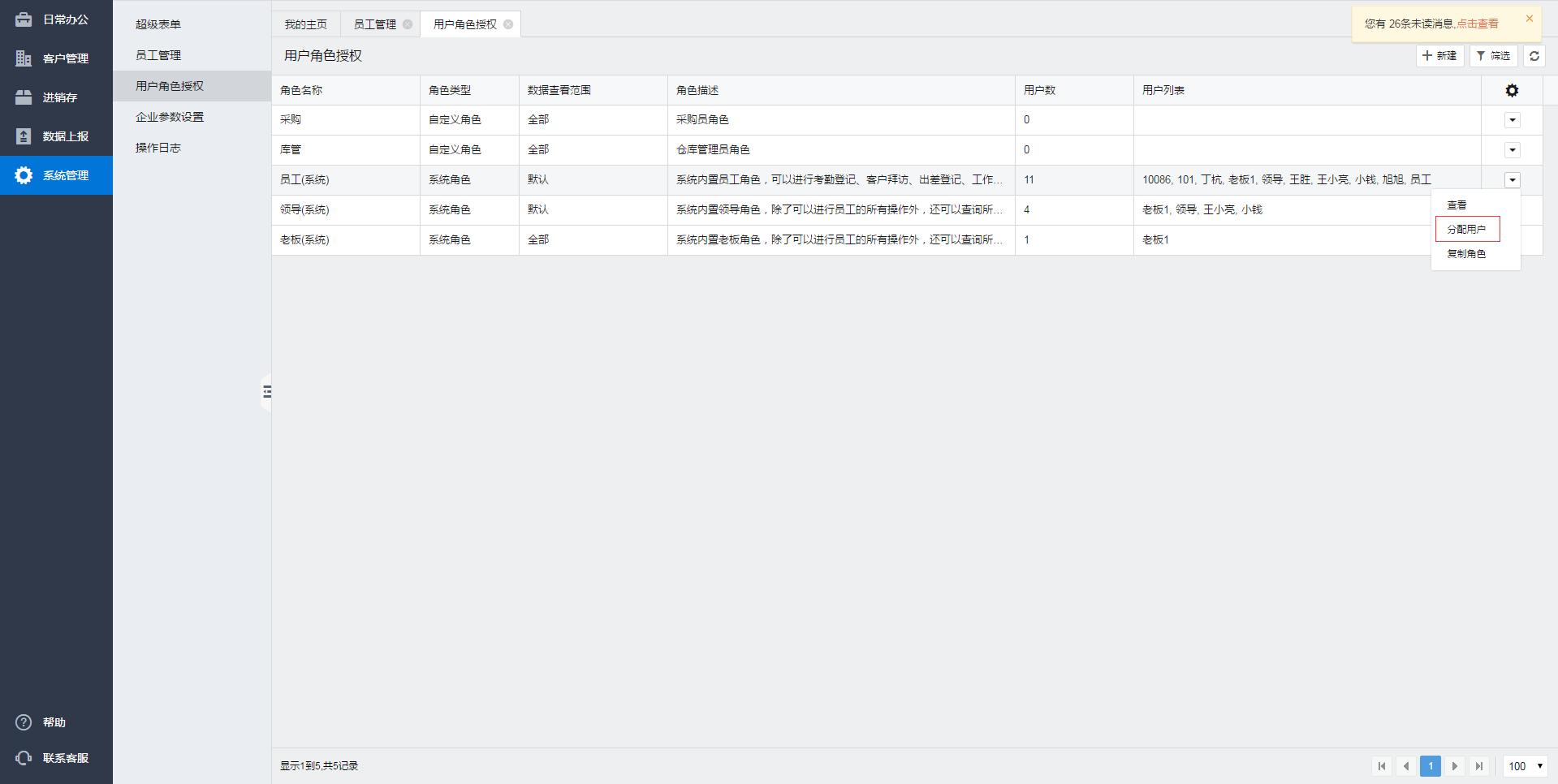Screen dimensions: 1558x784
Task: Expand action dropdown for 采购 row
Action: click(1512, 120)
